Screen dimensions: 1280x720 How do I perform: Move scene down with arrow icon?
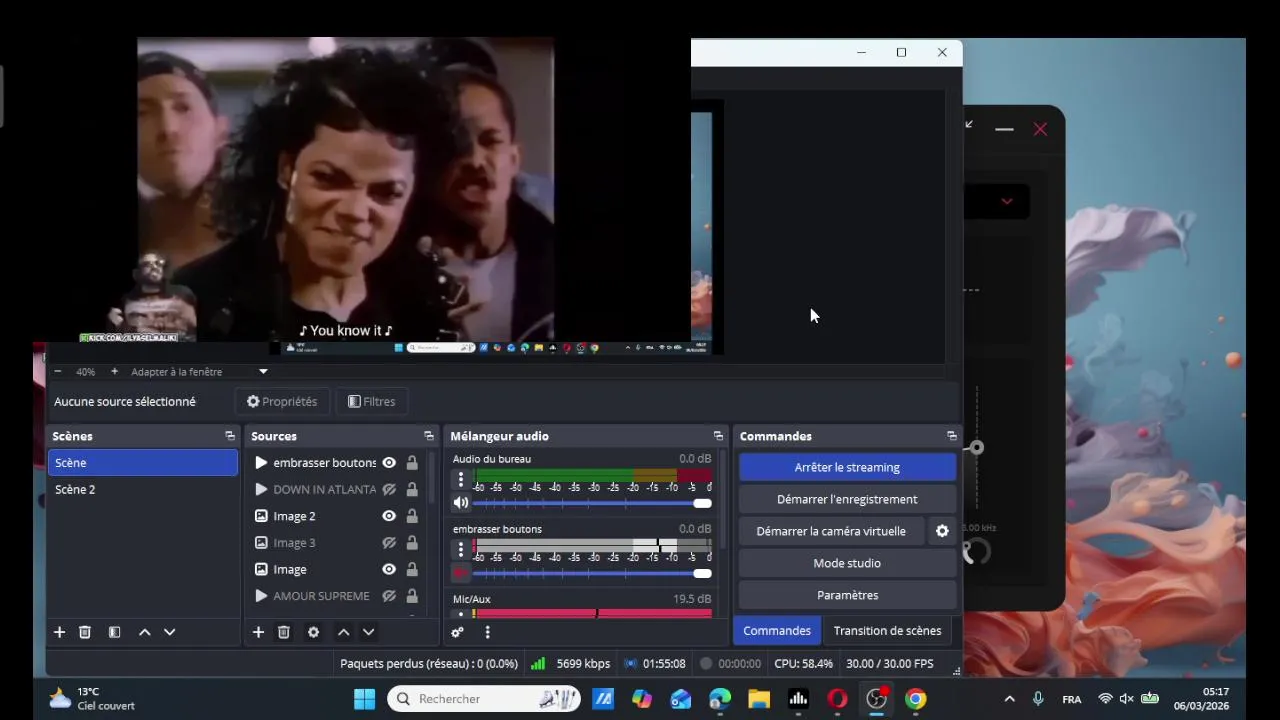point(169,632)
